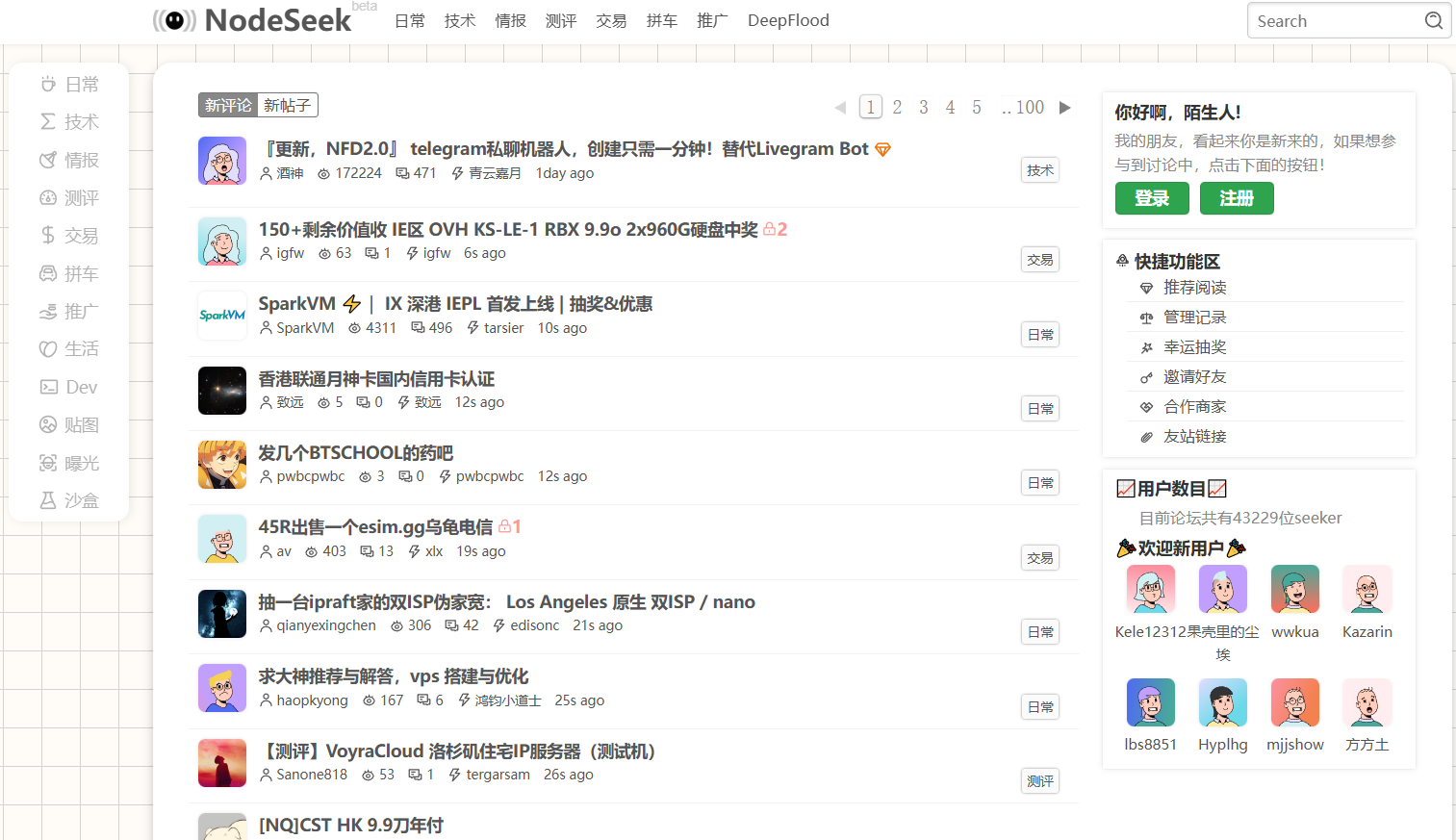Click 幸运抽奖 in quick functions
Screen dimensions: 1456x840
pyautogui.click(x=1194, y=347)
